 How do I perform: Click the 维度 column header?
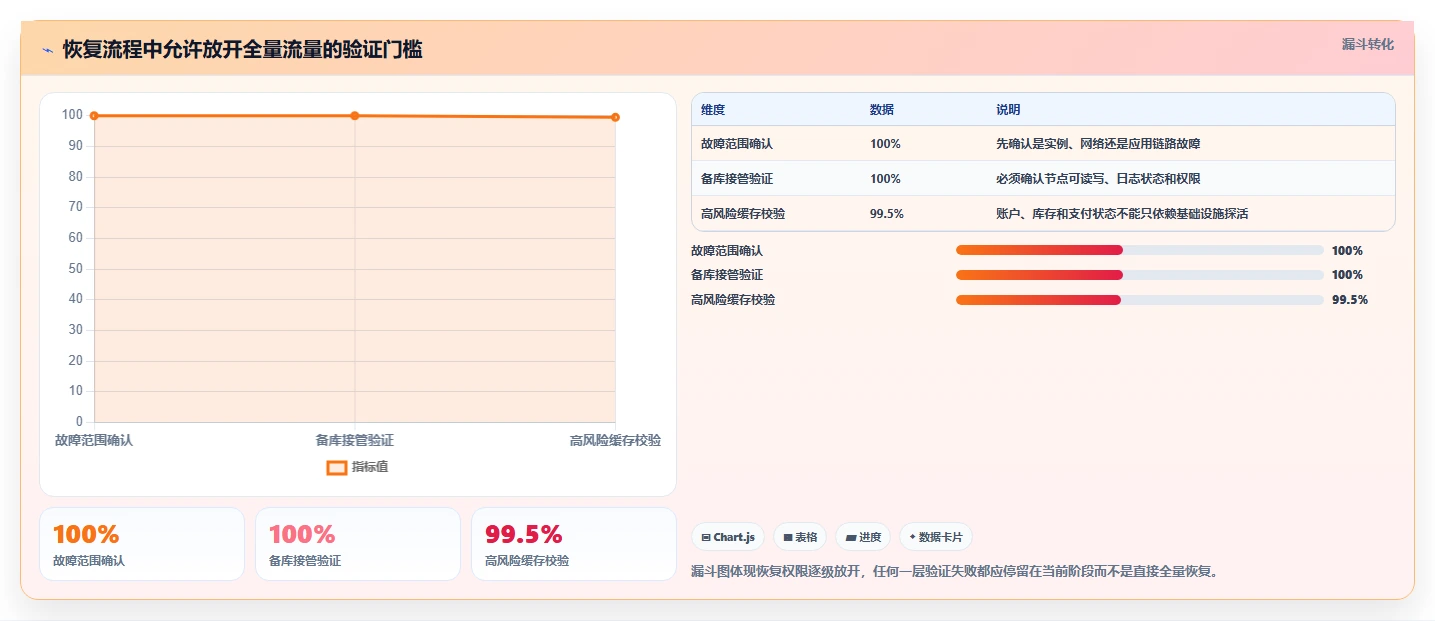pyautogui.click(x=713, y=109)
